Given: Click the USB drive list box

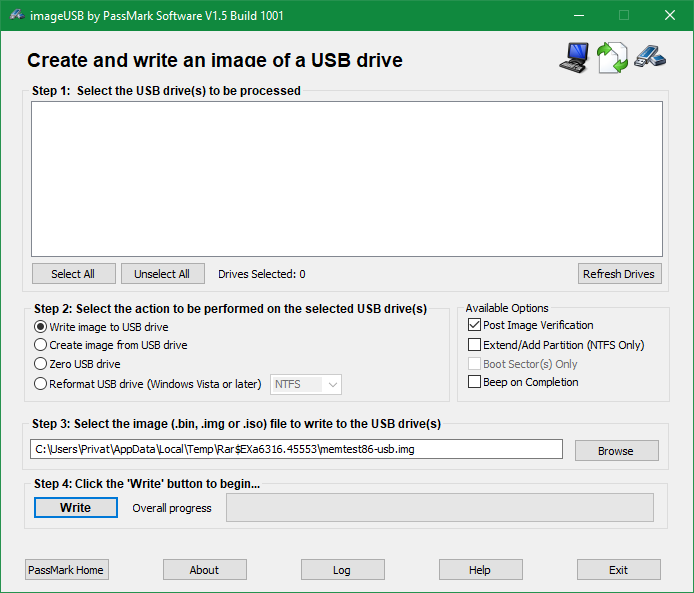Looking at the screenshot, I should [347, 179].
